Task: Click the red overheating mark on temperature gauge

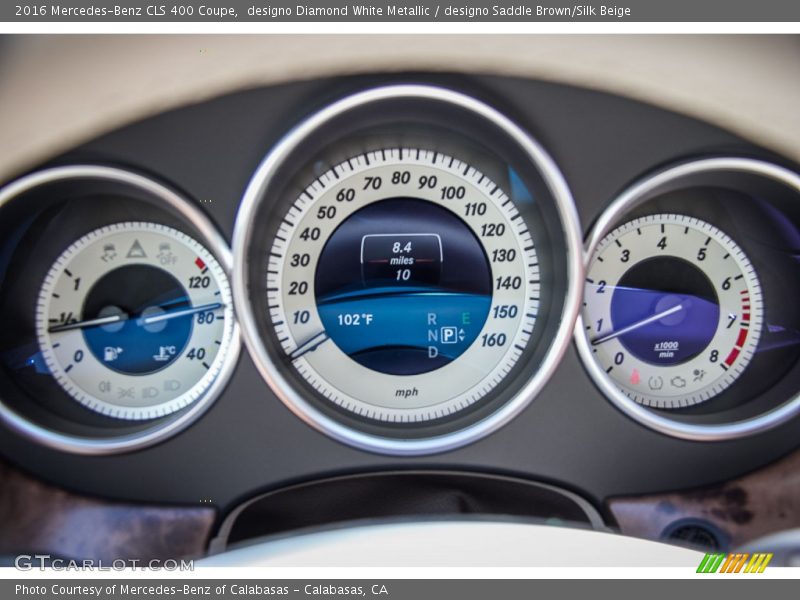Action: tap(201, 264)
